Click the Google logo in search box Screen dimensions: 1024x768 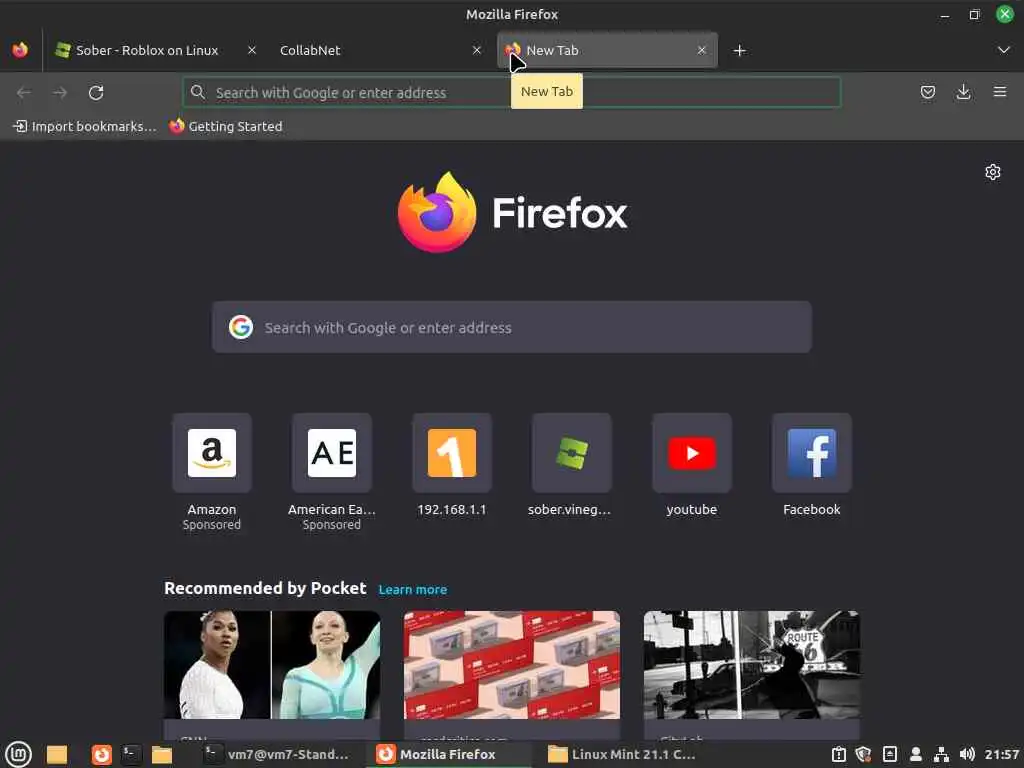coord(241,327)
